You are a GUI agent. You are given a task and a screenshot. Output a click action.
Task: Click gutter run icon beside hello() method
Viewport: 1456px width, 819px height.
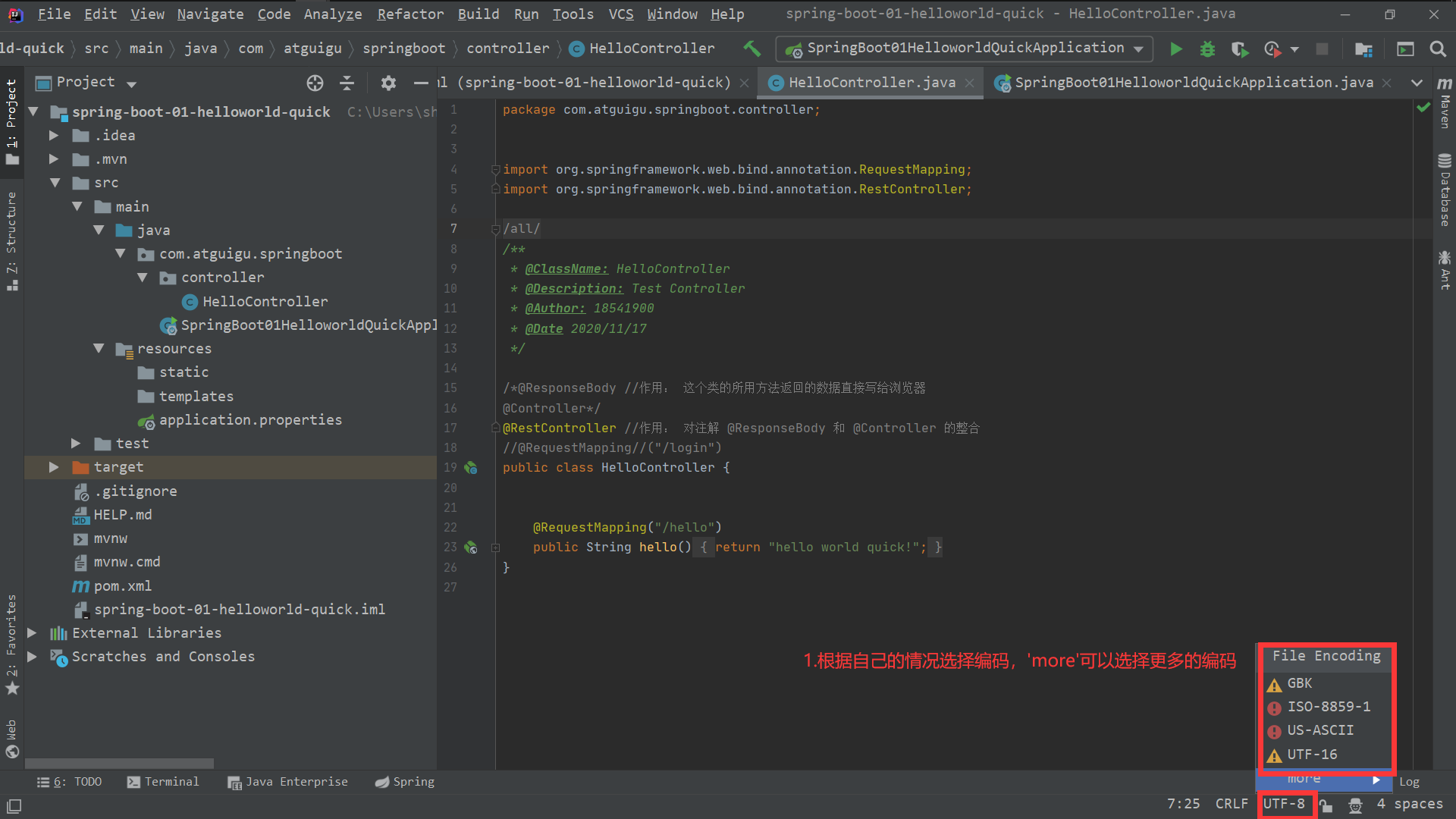(x=471, y=548)
